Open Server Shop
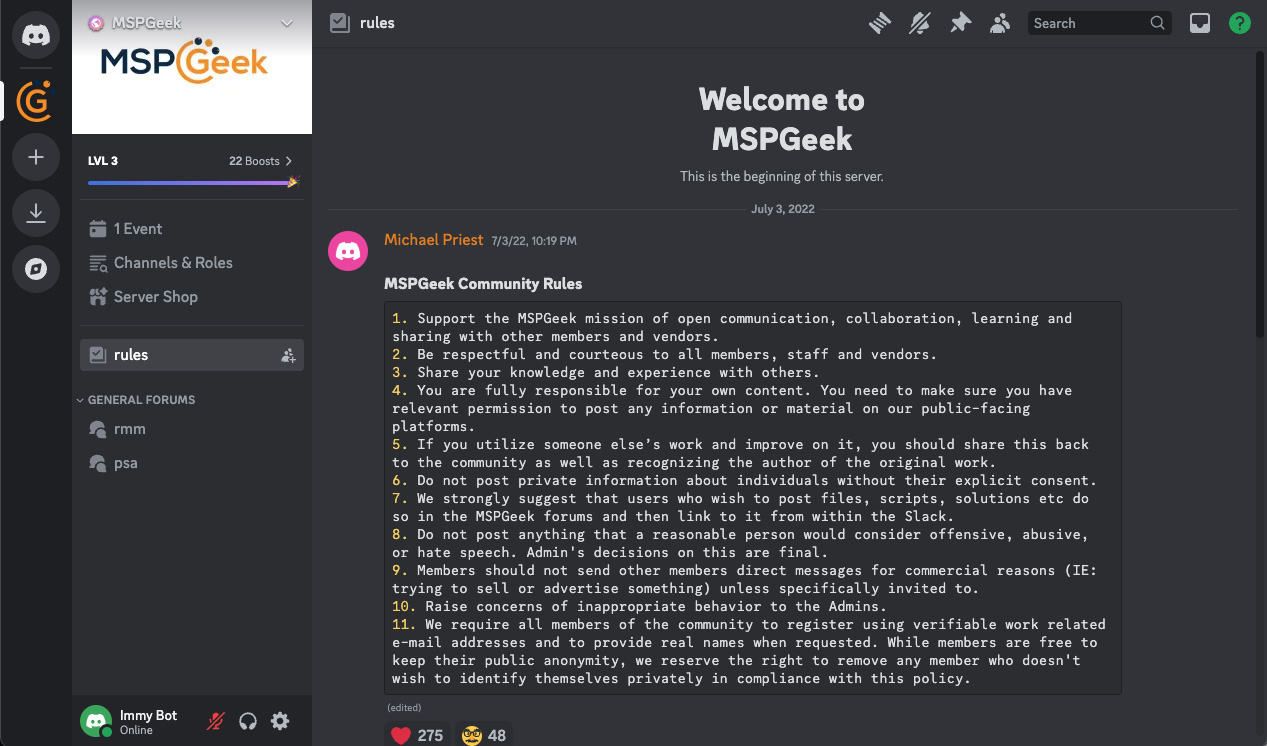The height and width of the screenshot is (746, 1267). click(x=192, y=297)
